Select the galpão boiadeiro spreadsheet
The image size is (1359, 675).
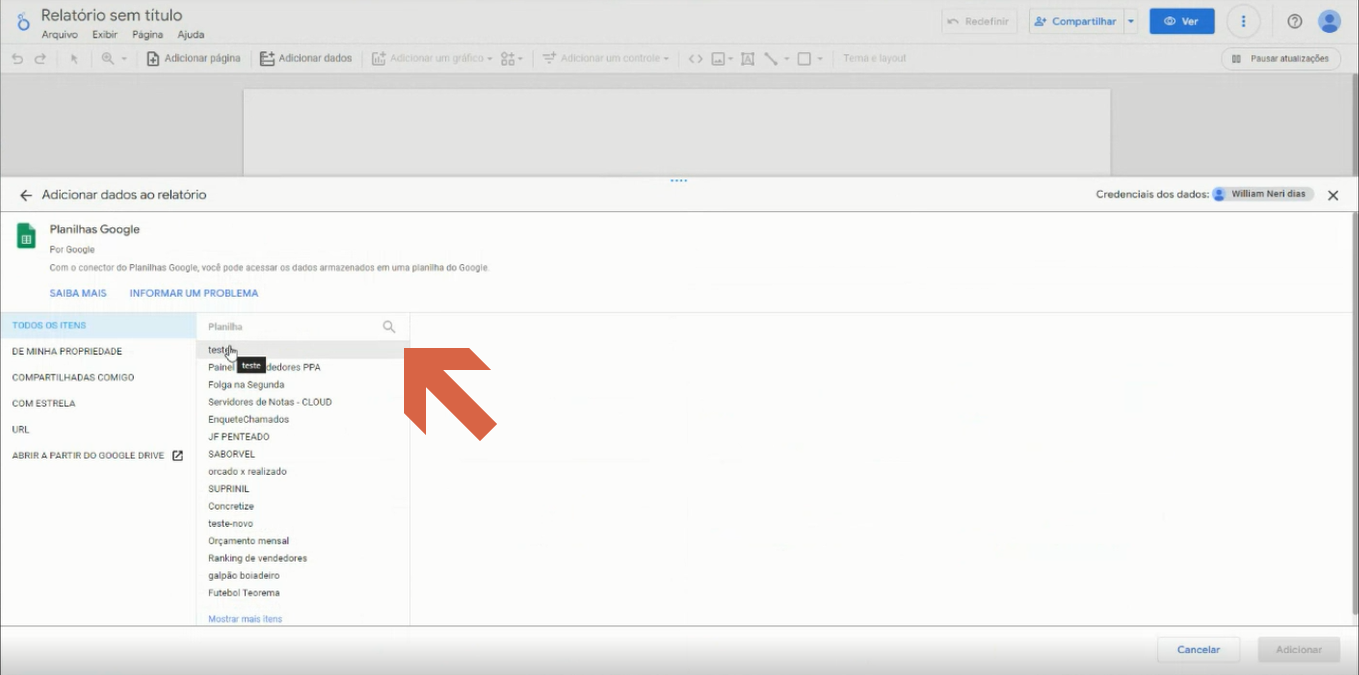303,575
